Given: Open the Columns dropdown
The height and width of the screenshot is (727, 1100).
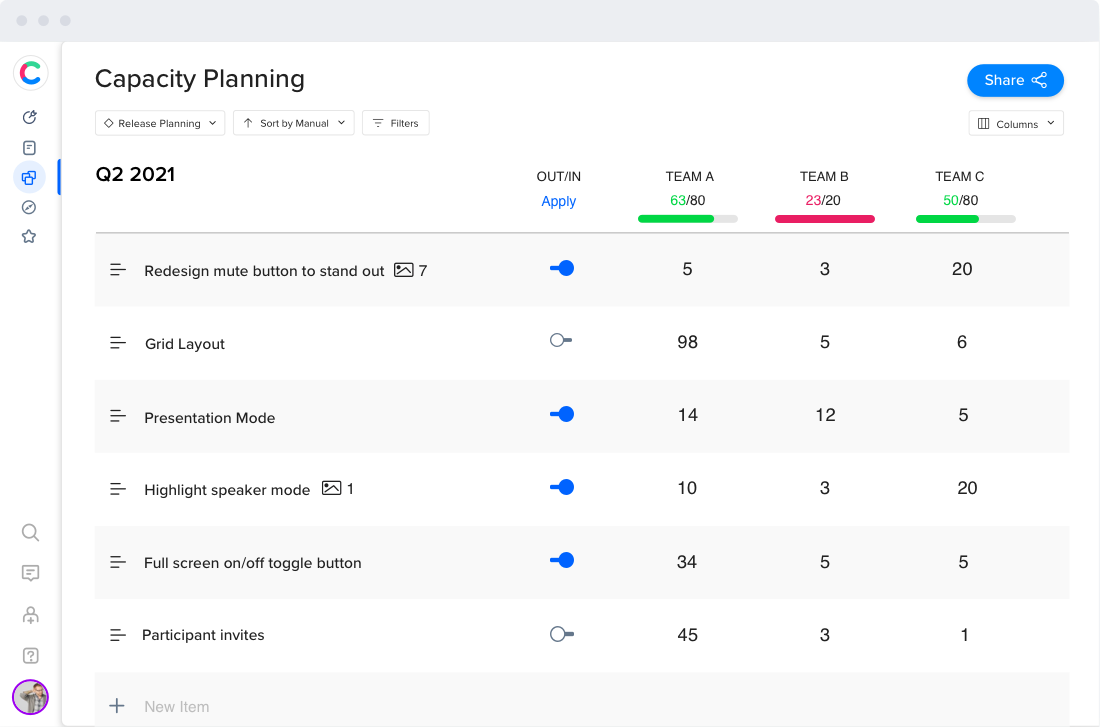Looking at the screenshot, I should (1016, 123).
